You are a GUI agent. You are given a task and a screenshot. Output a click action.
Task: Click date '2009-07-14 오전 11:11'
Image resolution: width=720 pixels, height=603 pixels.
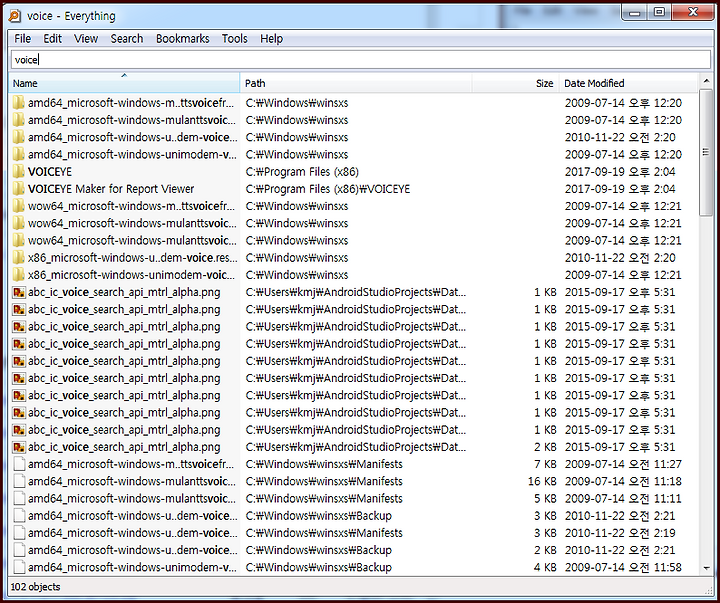[623, 499]
